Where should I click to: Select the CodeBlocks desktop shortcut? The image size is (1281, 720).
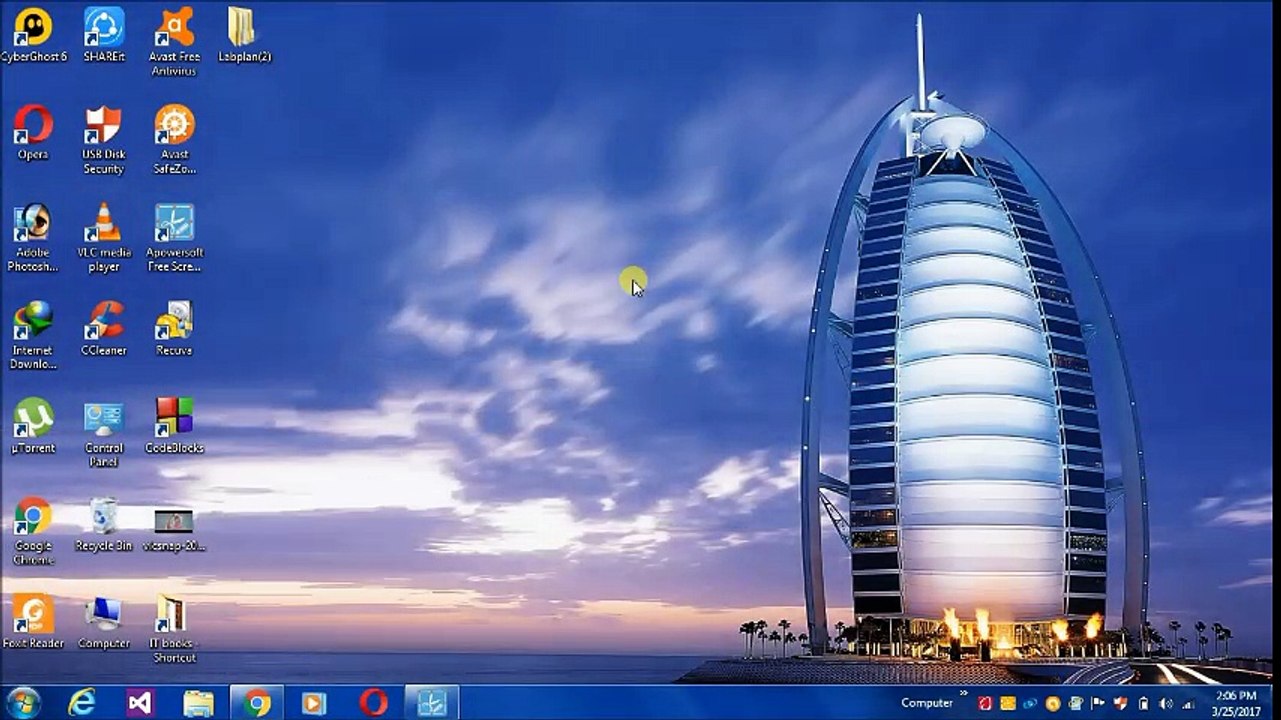pos(175,427)
